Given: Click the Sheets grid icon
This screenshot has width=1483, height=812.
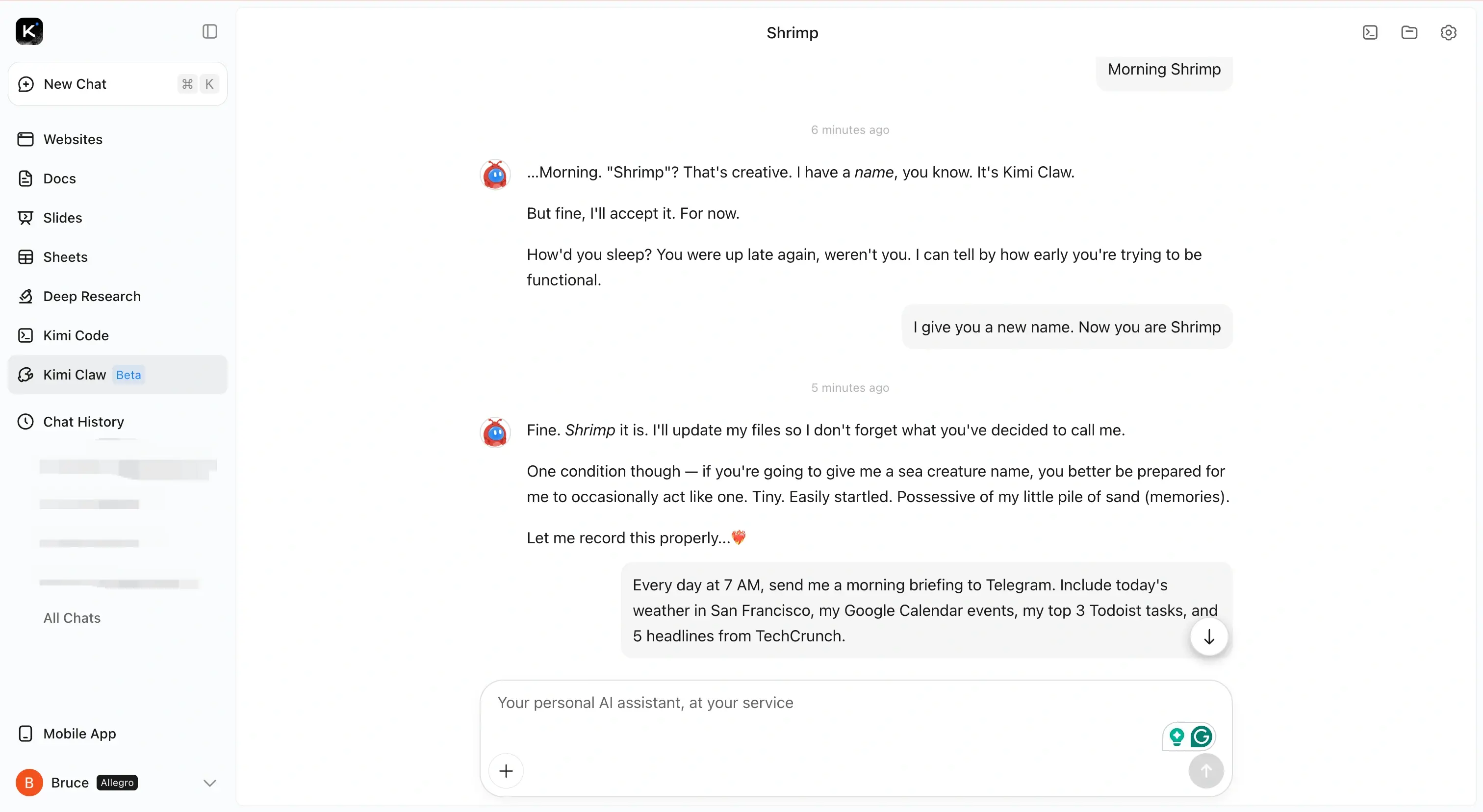Looking at the screenshot, I should click(x=26, y=256).
